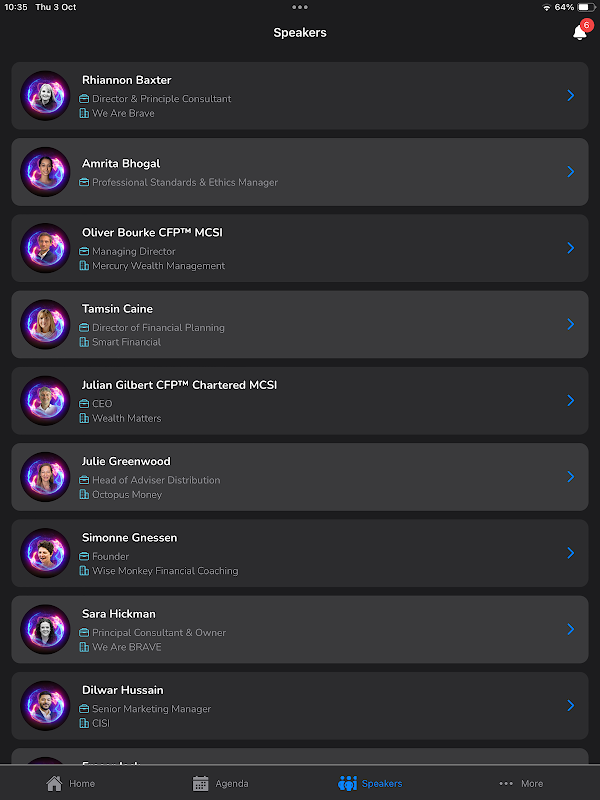
Task: Tap Julie Greenwood's avatar picture
Action: tap(45, 477)
